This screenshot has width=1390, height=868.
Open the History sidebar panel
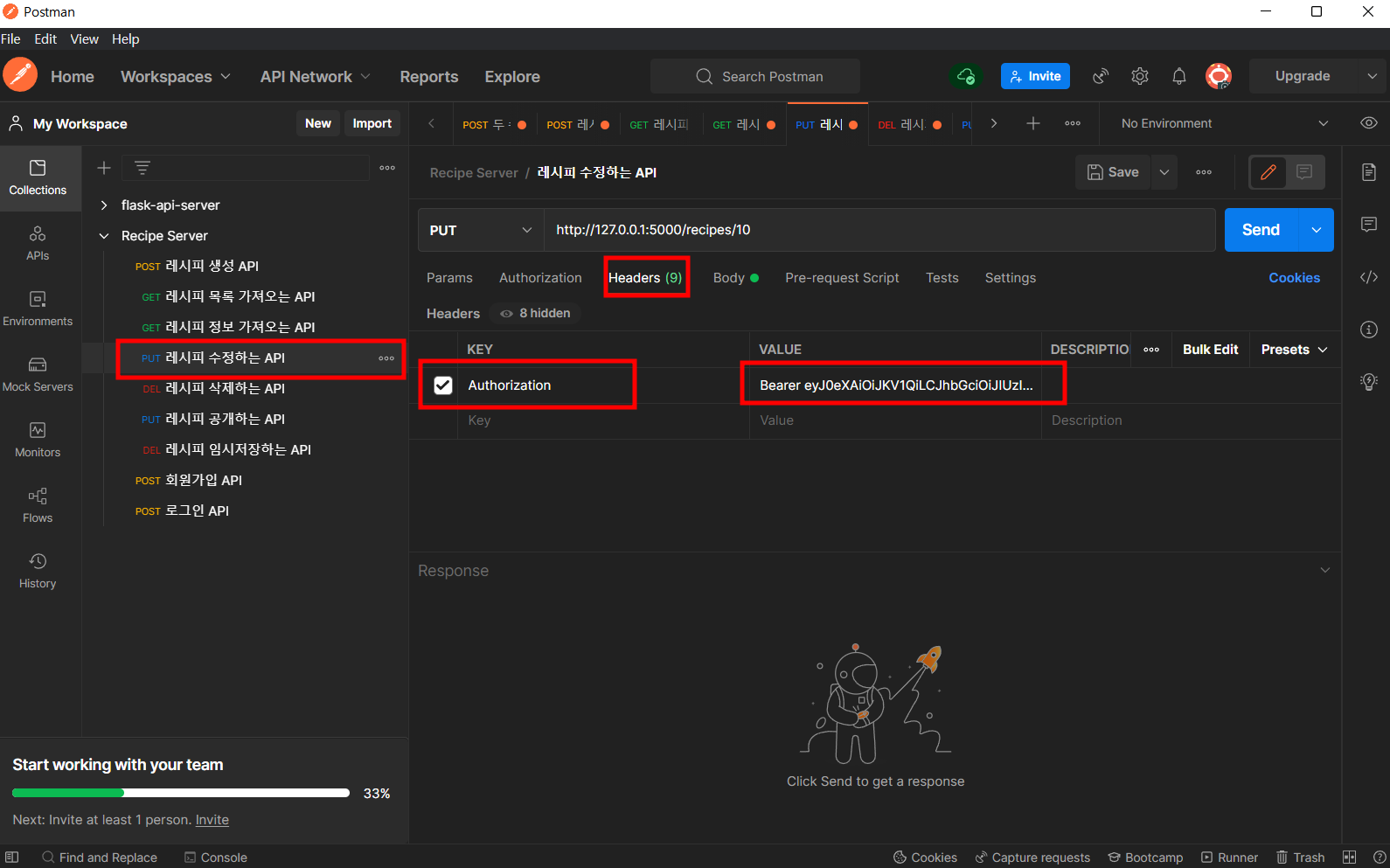coord(38,571)
